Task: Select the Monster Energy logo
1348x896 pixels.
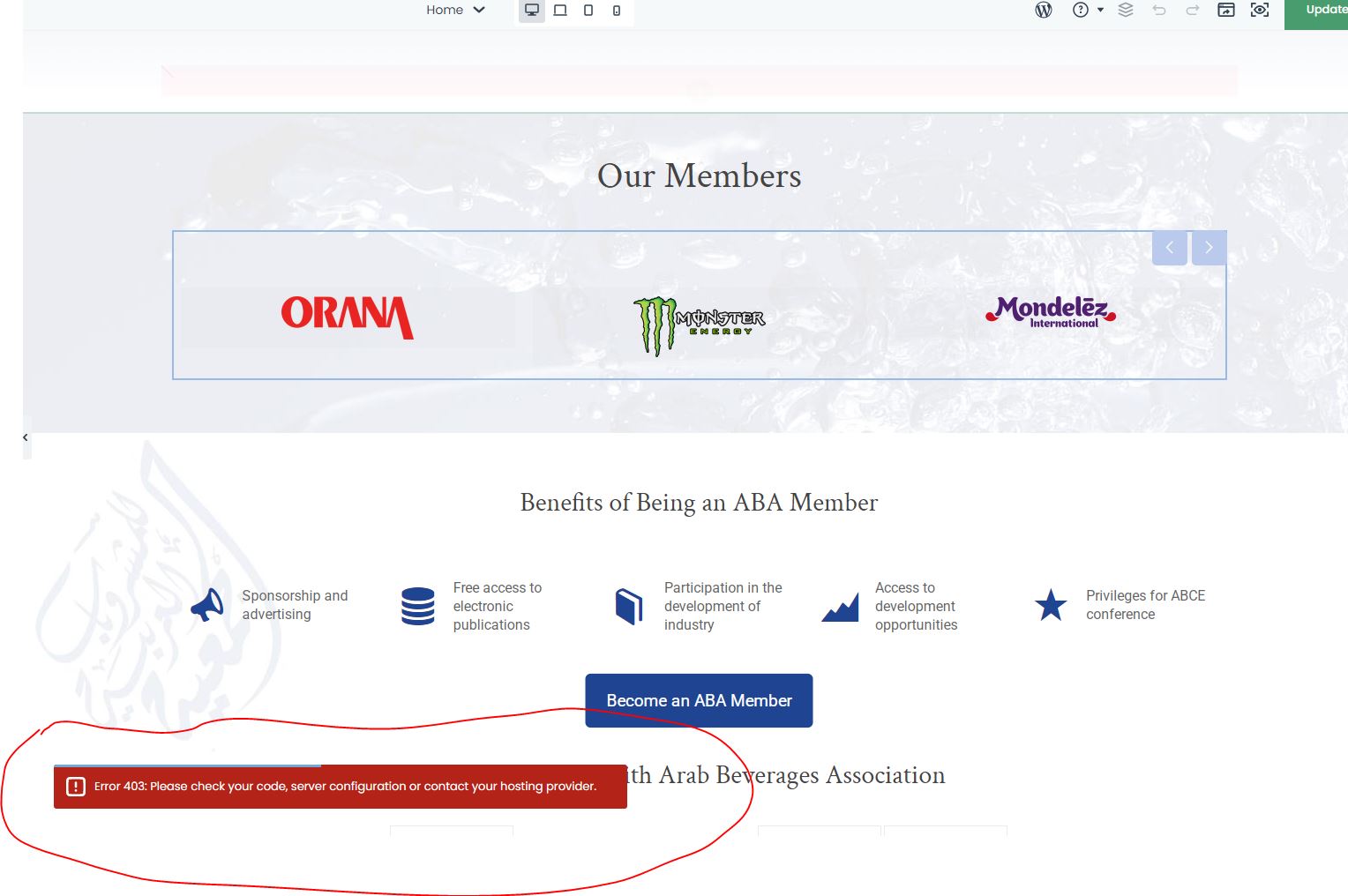Action: [699, 325]
